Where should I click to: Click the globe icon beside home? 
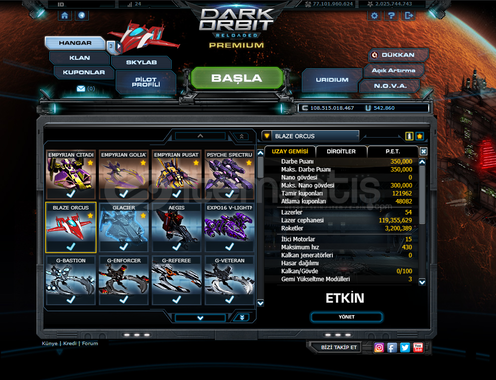click(82, 16)
